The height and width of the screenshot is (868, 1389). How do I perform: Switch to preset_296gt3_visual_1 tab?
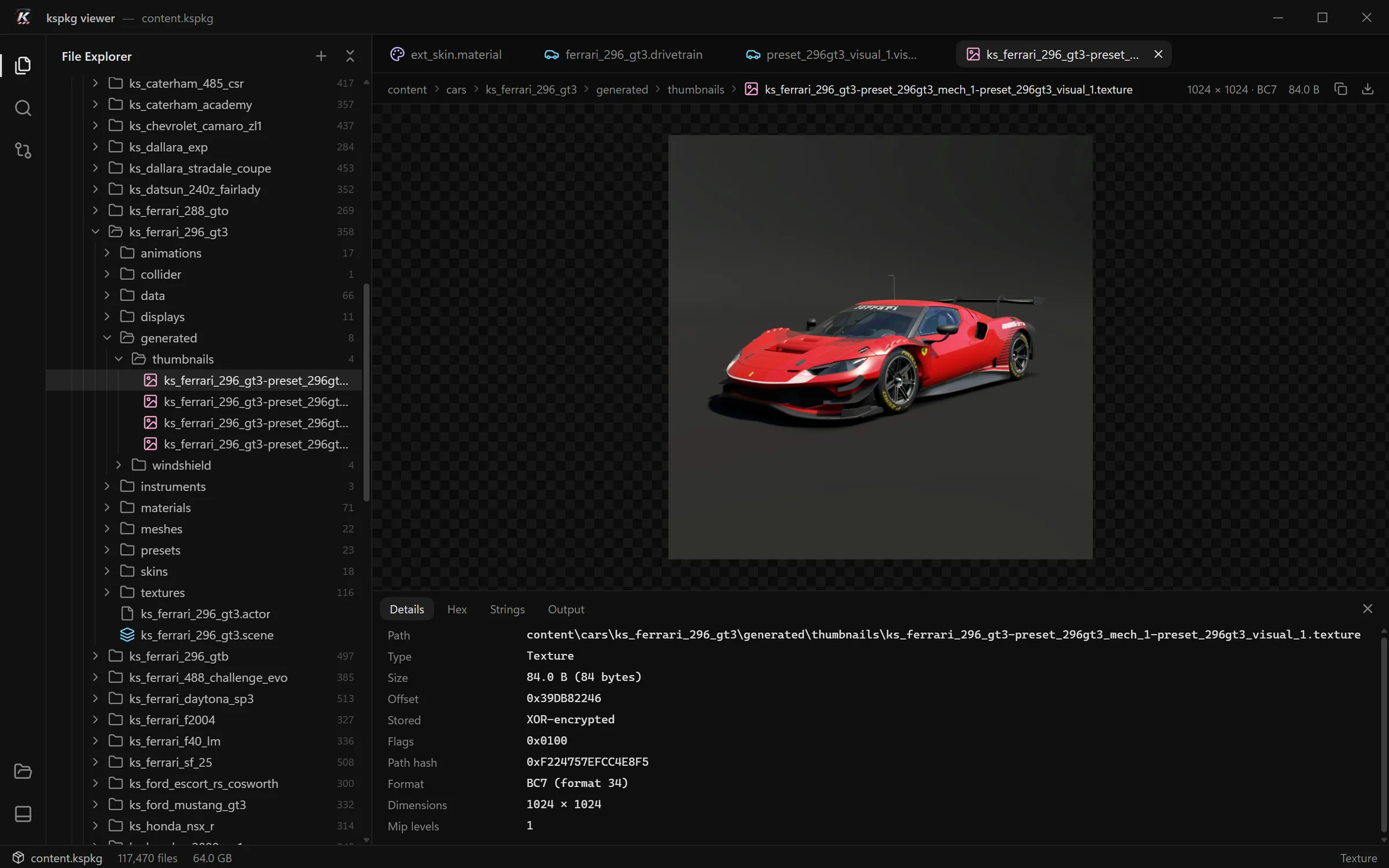coord(832,54)
